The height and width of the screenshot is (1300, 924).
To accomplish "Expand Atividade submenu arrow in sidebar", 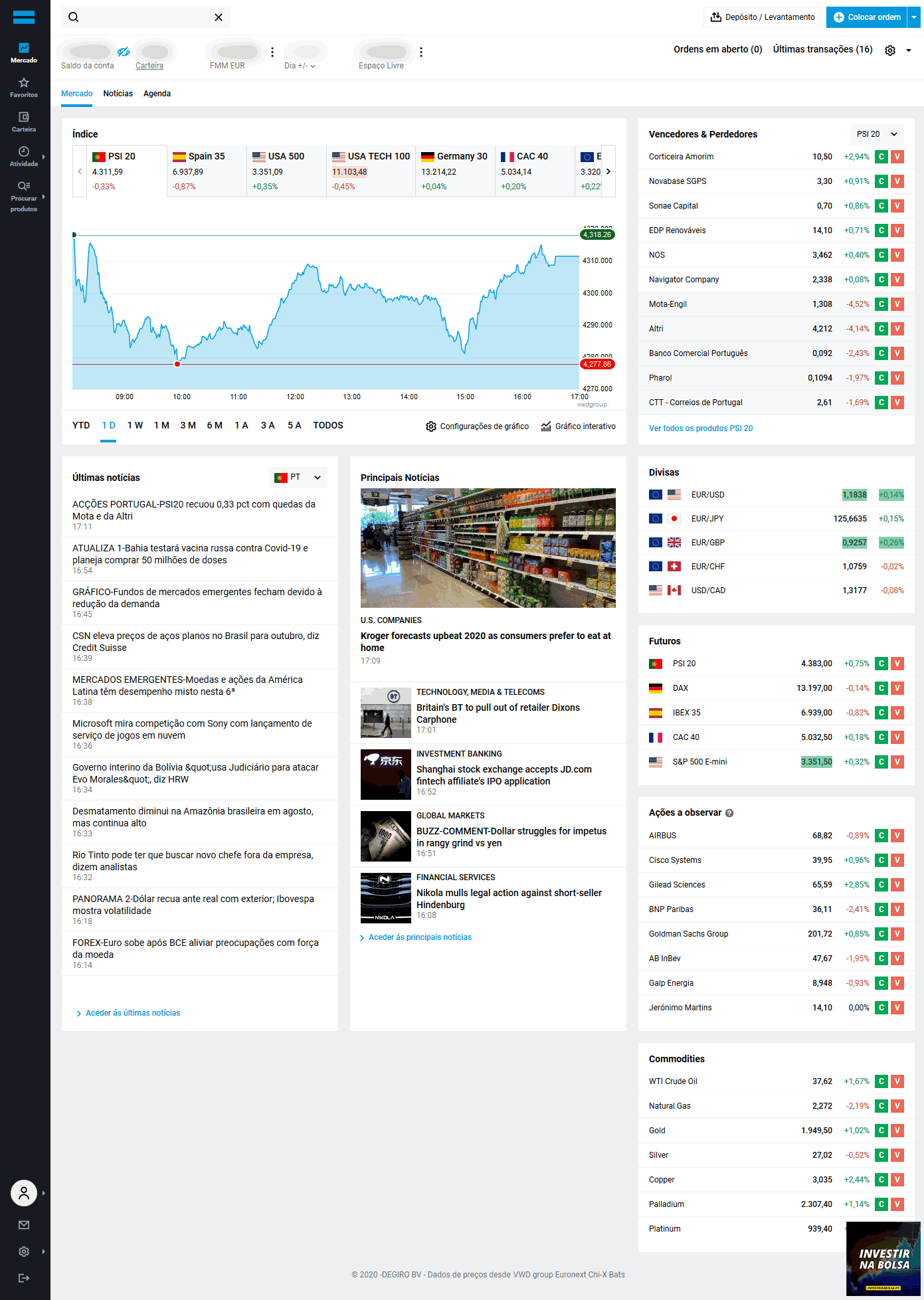I will click(x=44, y=157).
